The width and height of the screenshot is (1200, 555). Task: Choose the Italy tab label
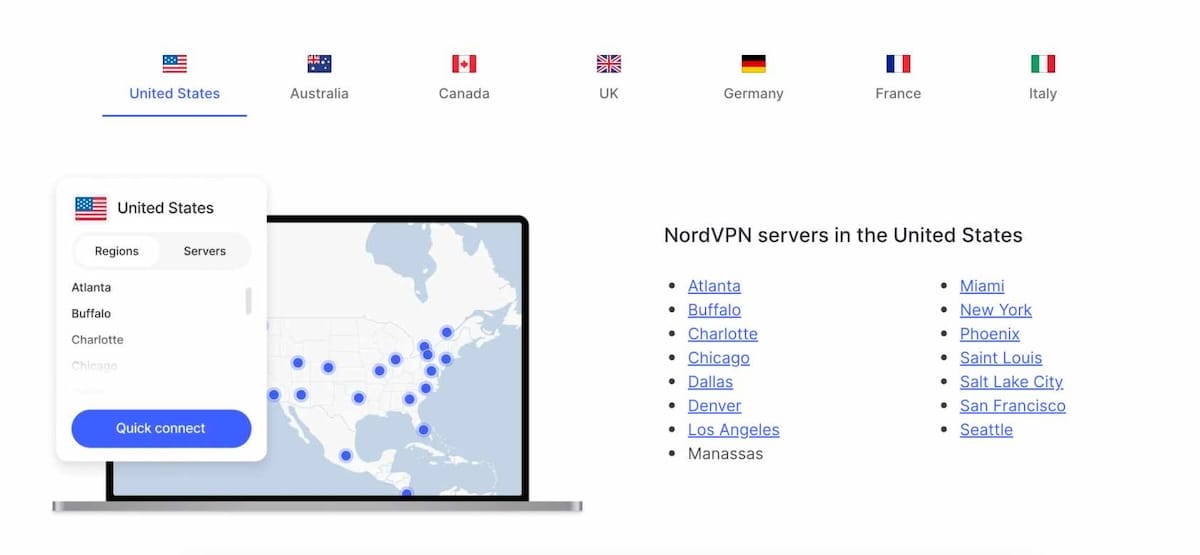pos(1043,93)
